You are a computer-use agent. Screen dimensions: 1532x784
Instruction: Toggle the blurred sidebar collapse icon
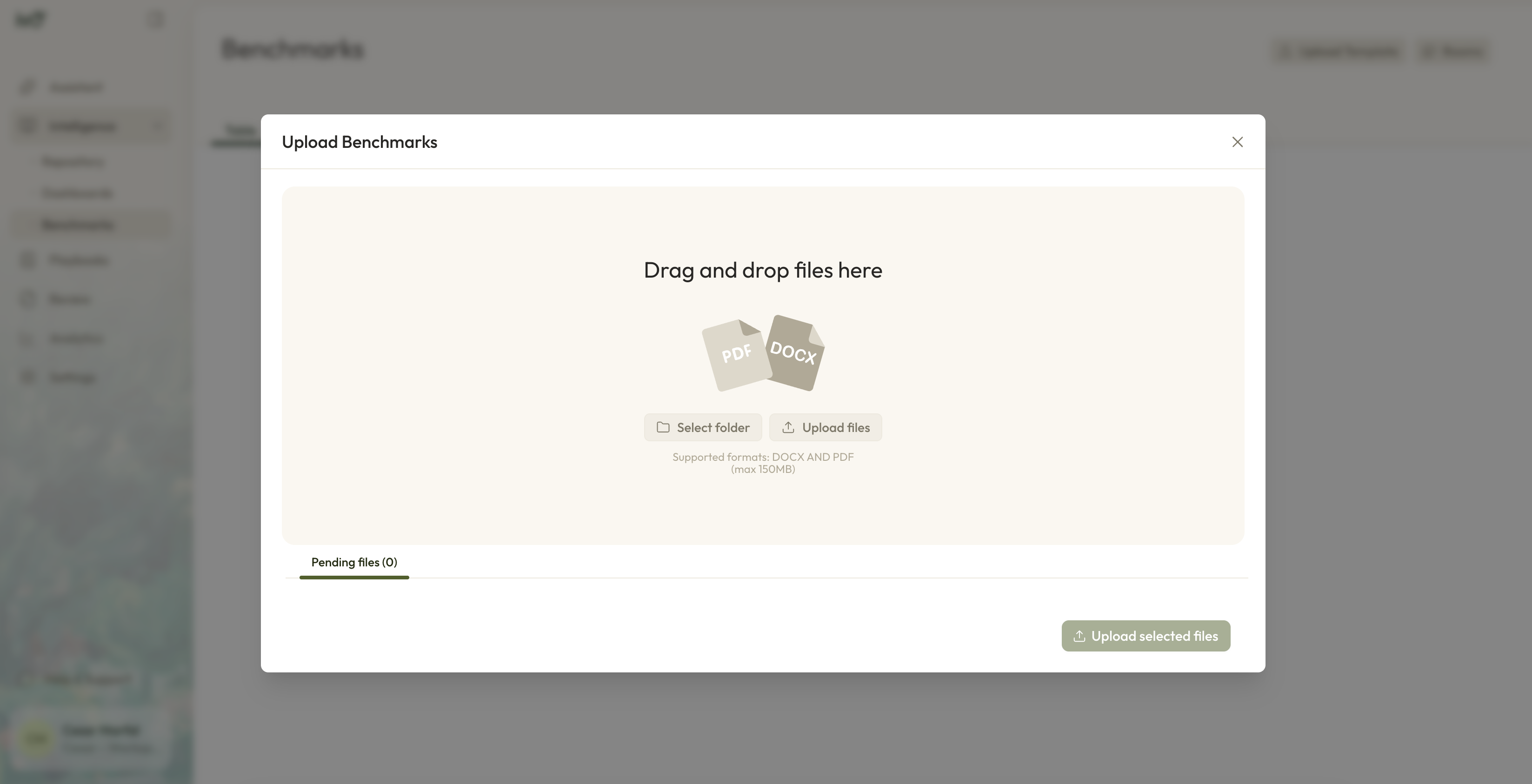155,20
